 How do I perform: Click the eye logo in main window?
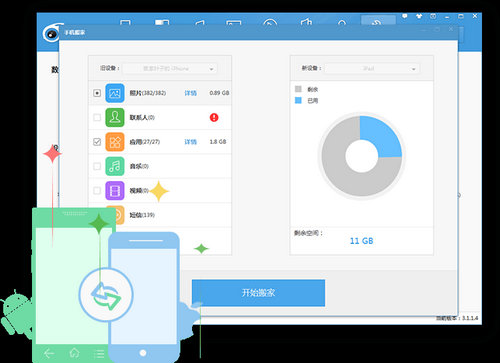52,33
